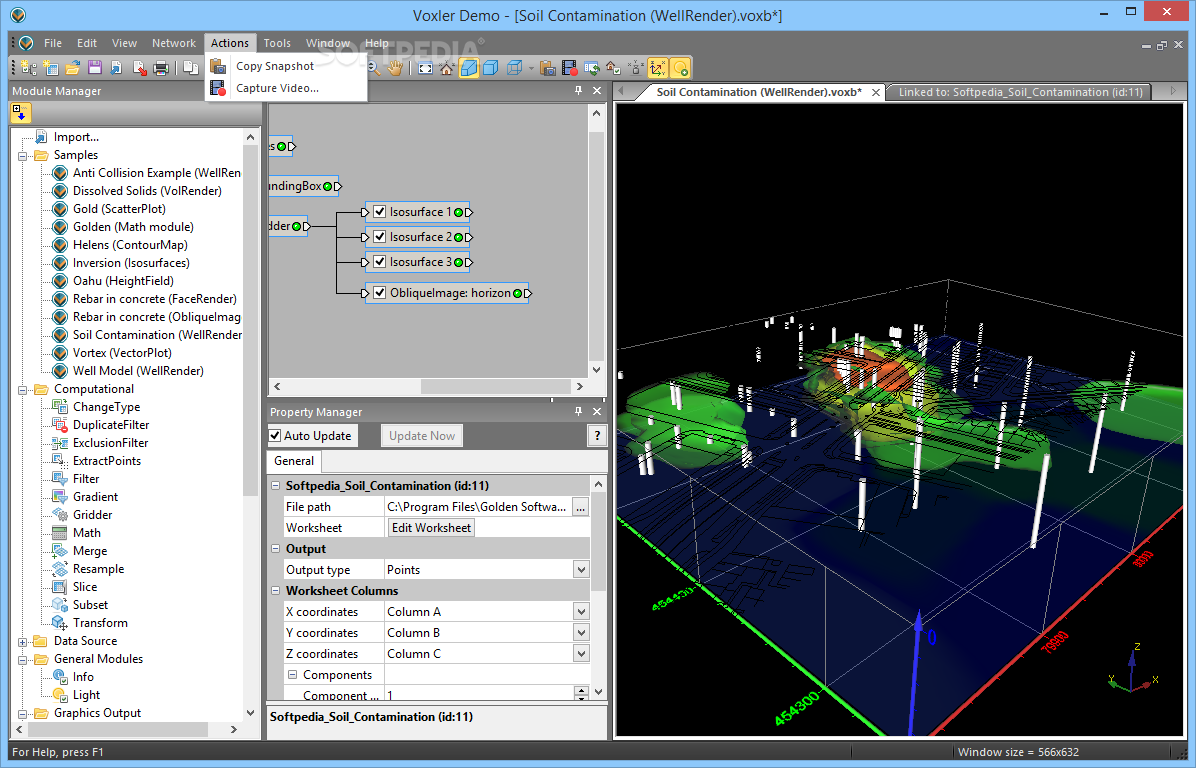Viewport: 1196px width, 768px height.
Task: Click the Import document toolbar icon
Action: (x=116, y=68)
